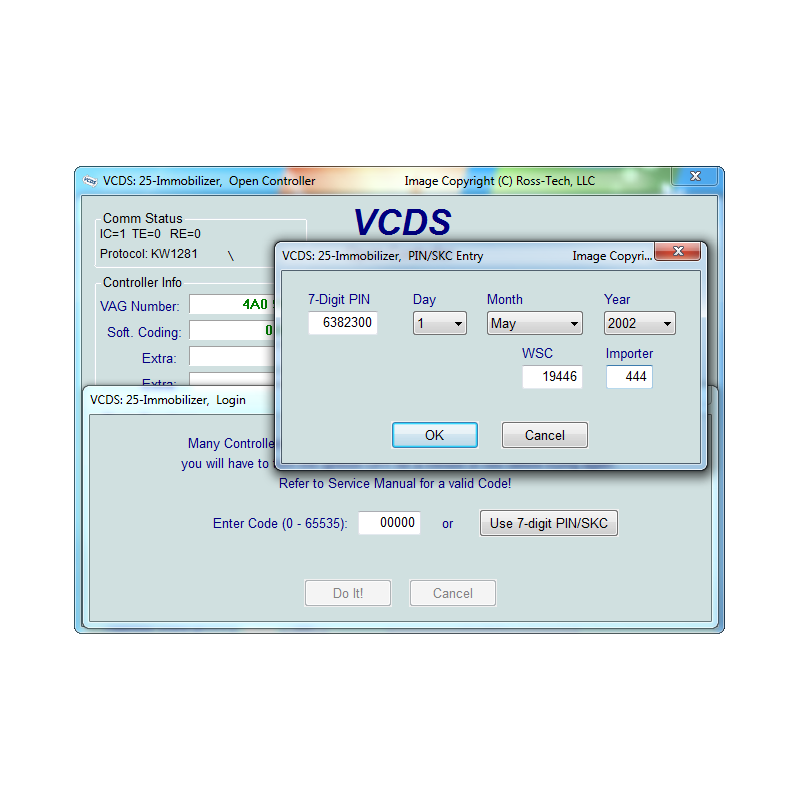
Task: Click the VCDS car icon in title bar
Action: coord(91,180)
